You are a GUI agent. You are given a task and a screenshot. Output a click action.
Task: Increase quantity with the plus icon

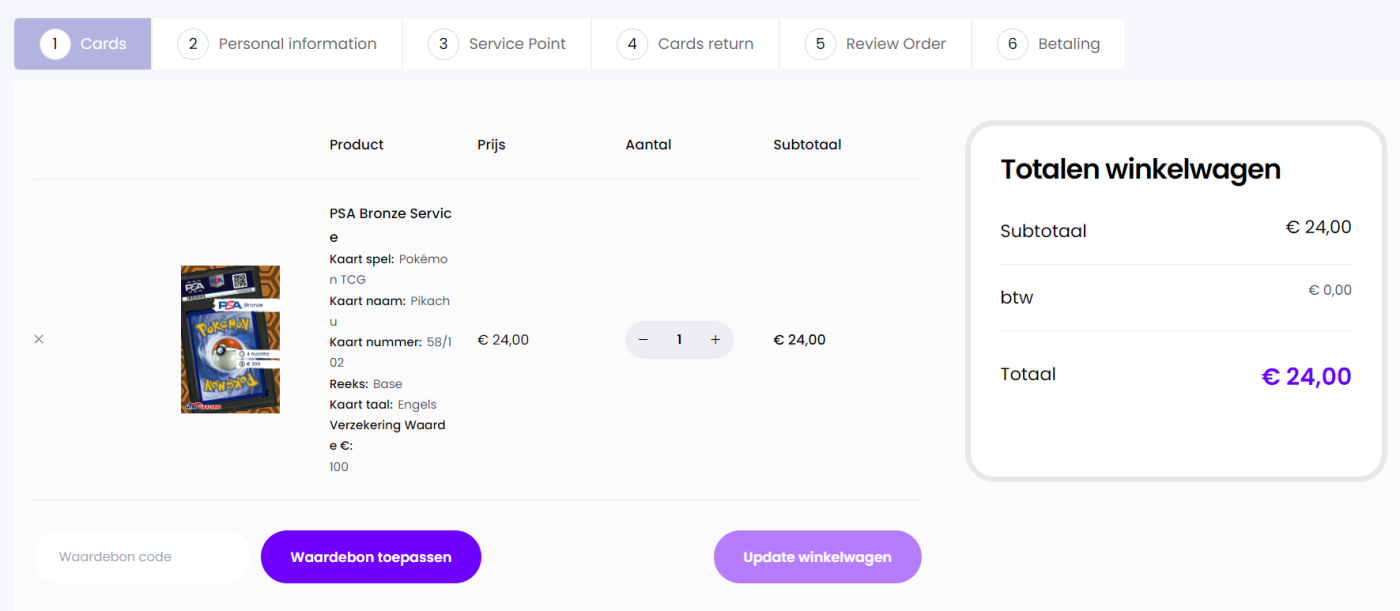point(715,340)
